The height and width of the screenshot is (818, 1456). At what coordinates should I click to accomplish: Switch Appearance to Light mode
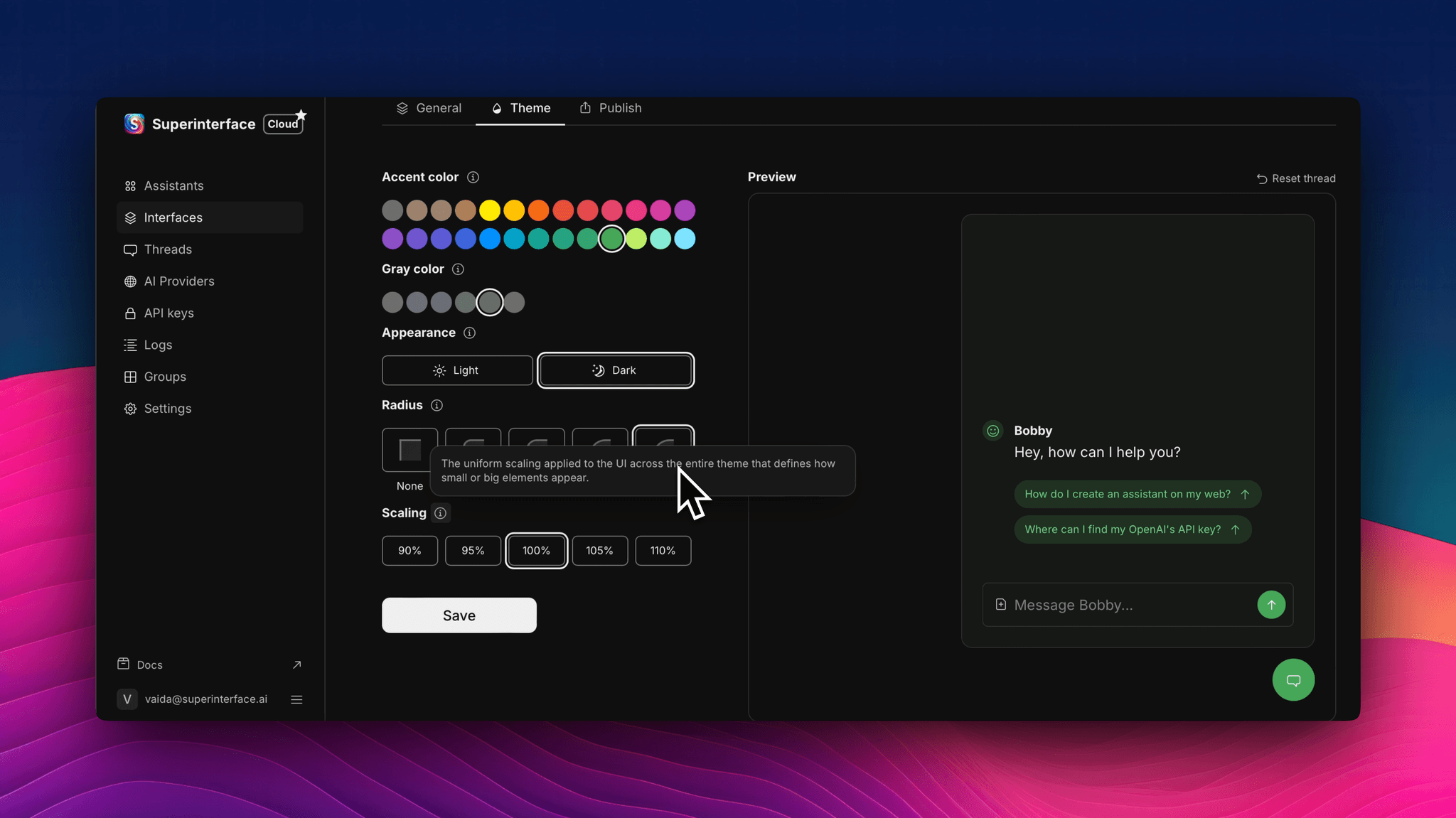coord(457,370)
